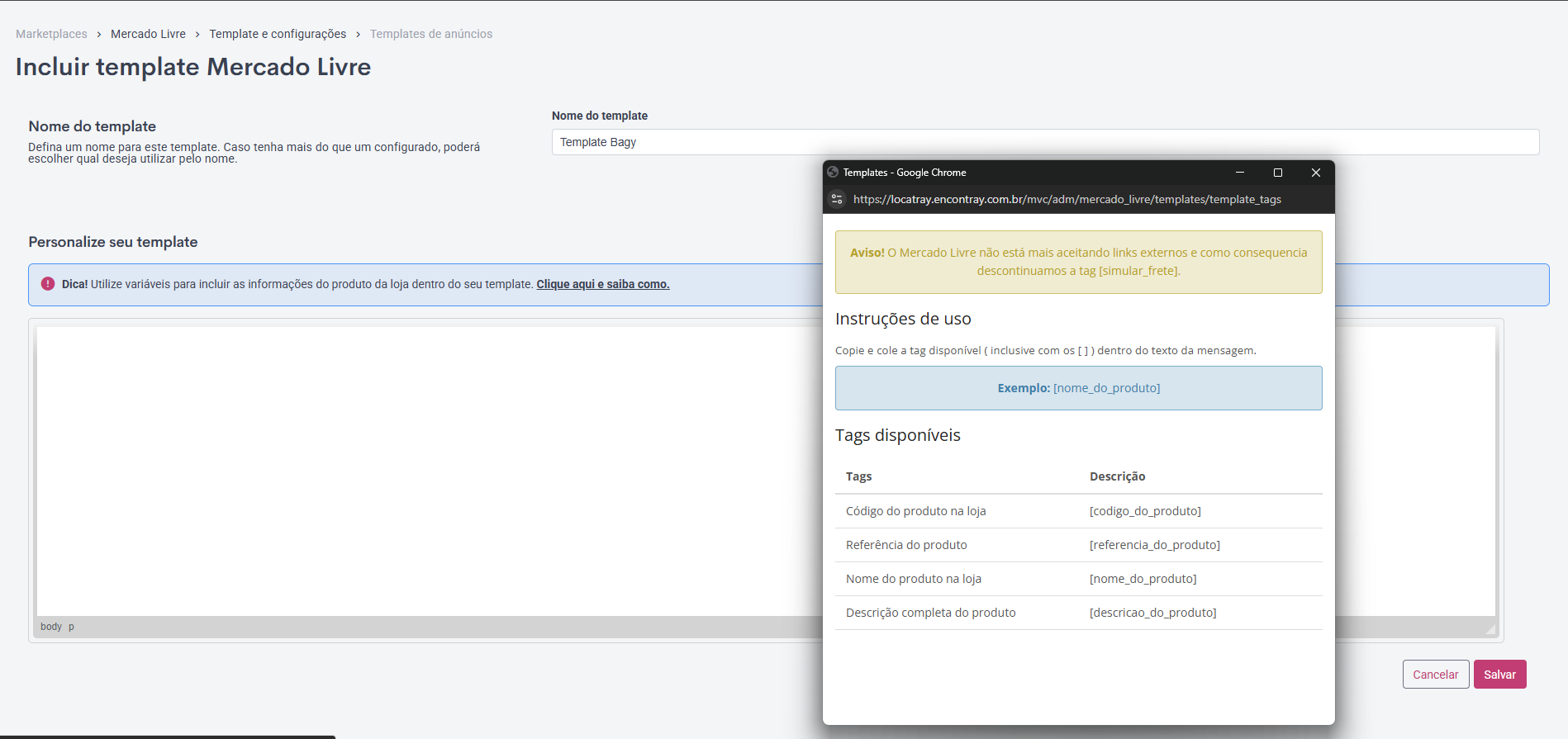Go to Mercado Livre breadcrumb
Image resolution: width=1568 pixels, height=739 pixels.
(x=148, y=34)
